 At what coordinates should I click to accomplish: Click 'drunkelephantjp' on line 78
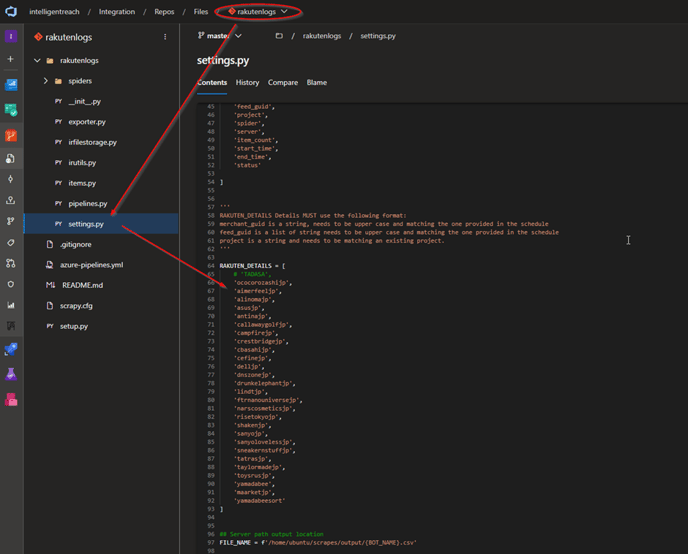click(x=265, y=383)
